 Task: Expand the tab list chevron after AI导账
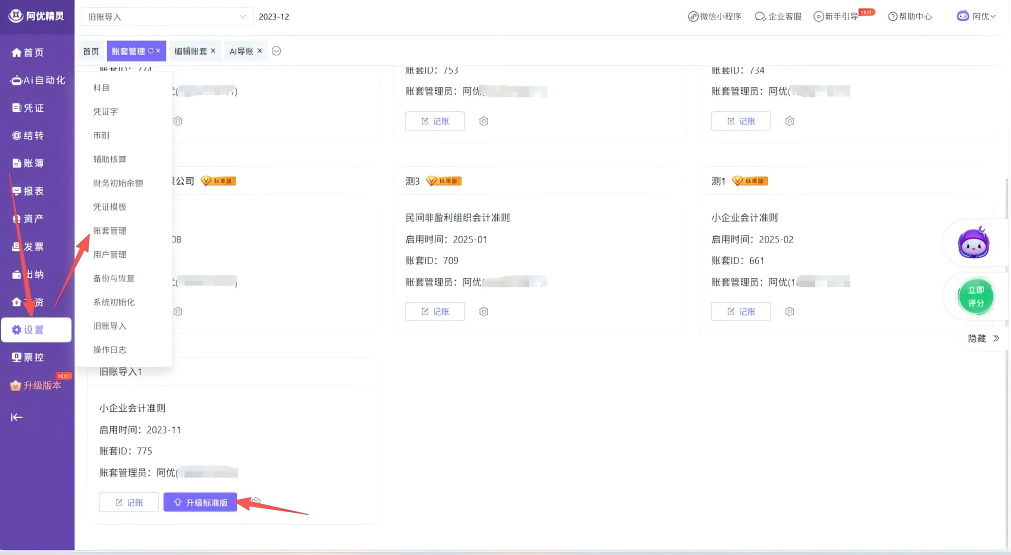coord(277,51)
